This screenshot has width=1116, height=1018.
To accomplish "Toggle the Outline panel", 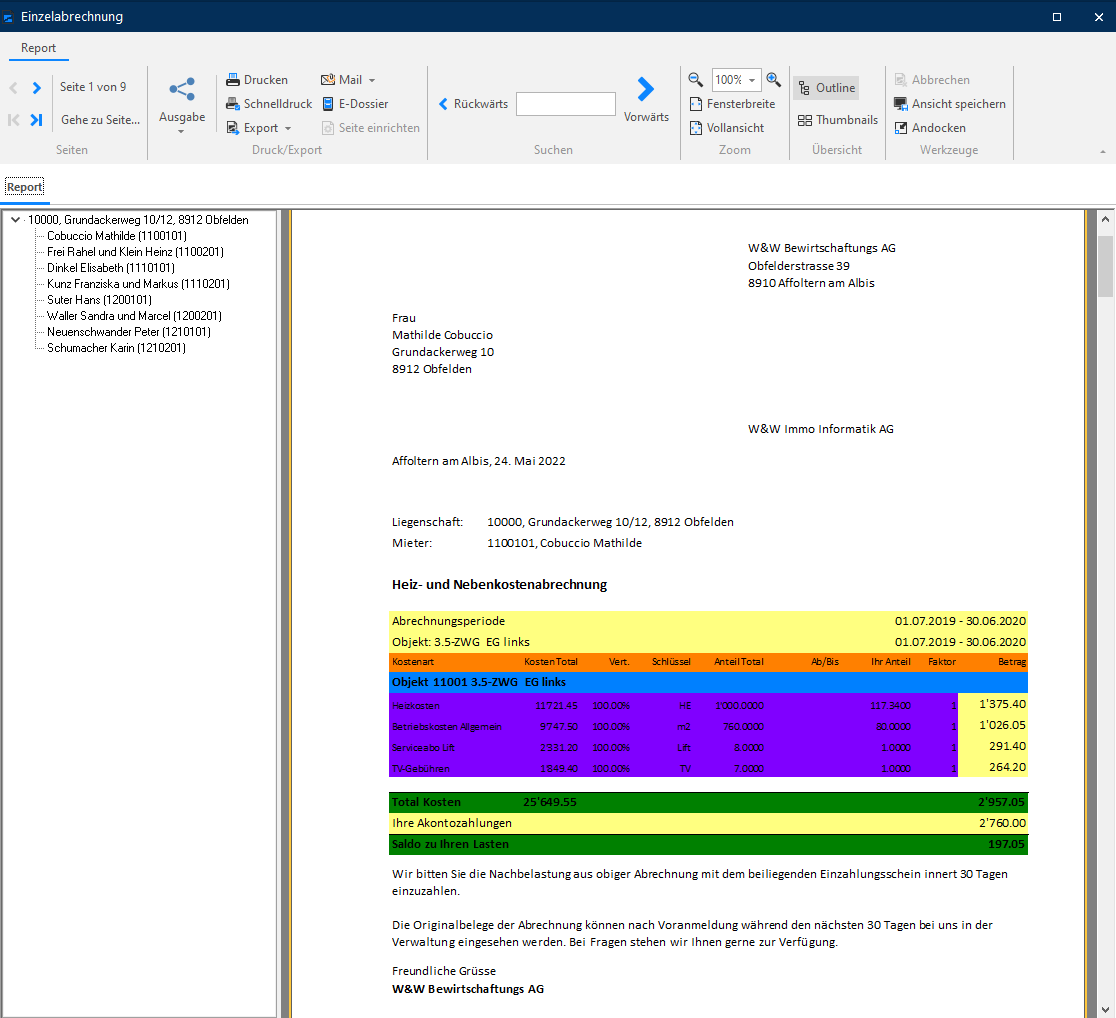I will (826, 88).
